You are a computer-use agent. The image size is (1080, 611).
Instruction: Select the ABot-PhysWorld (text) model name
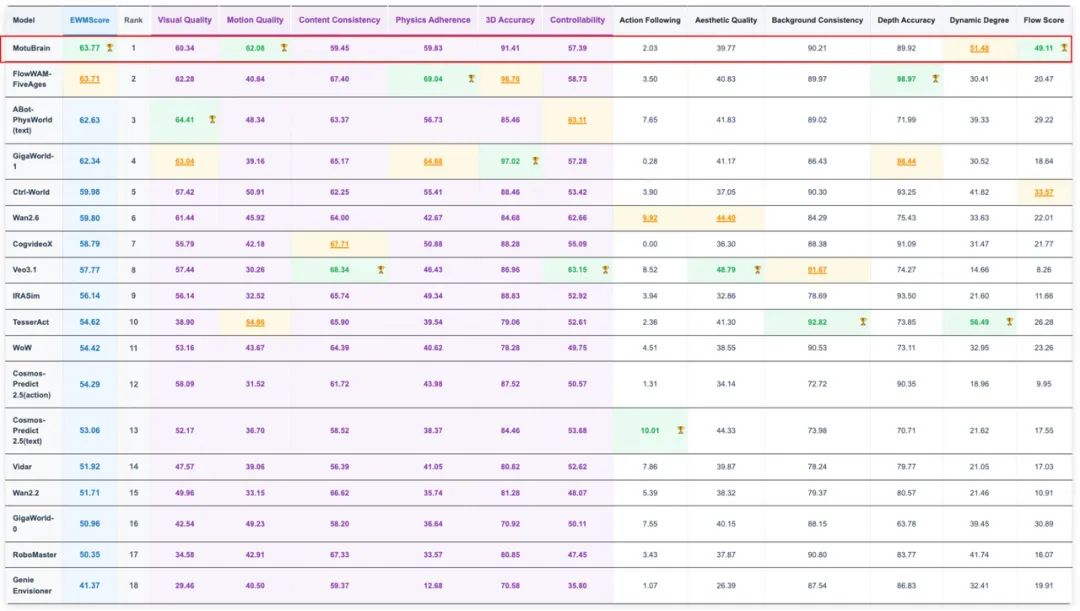tap(31, 120)
